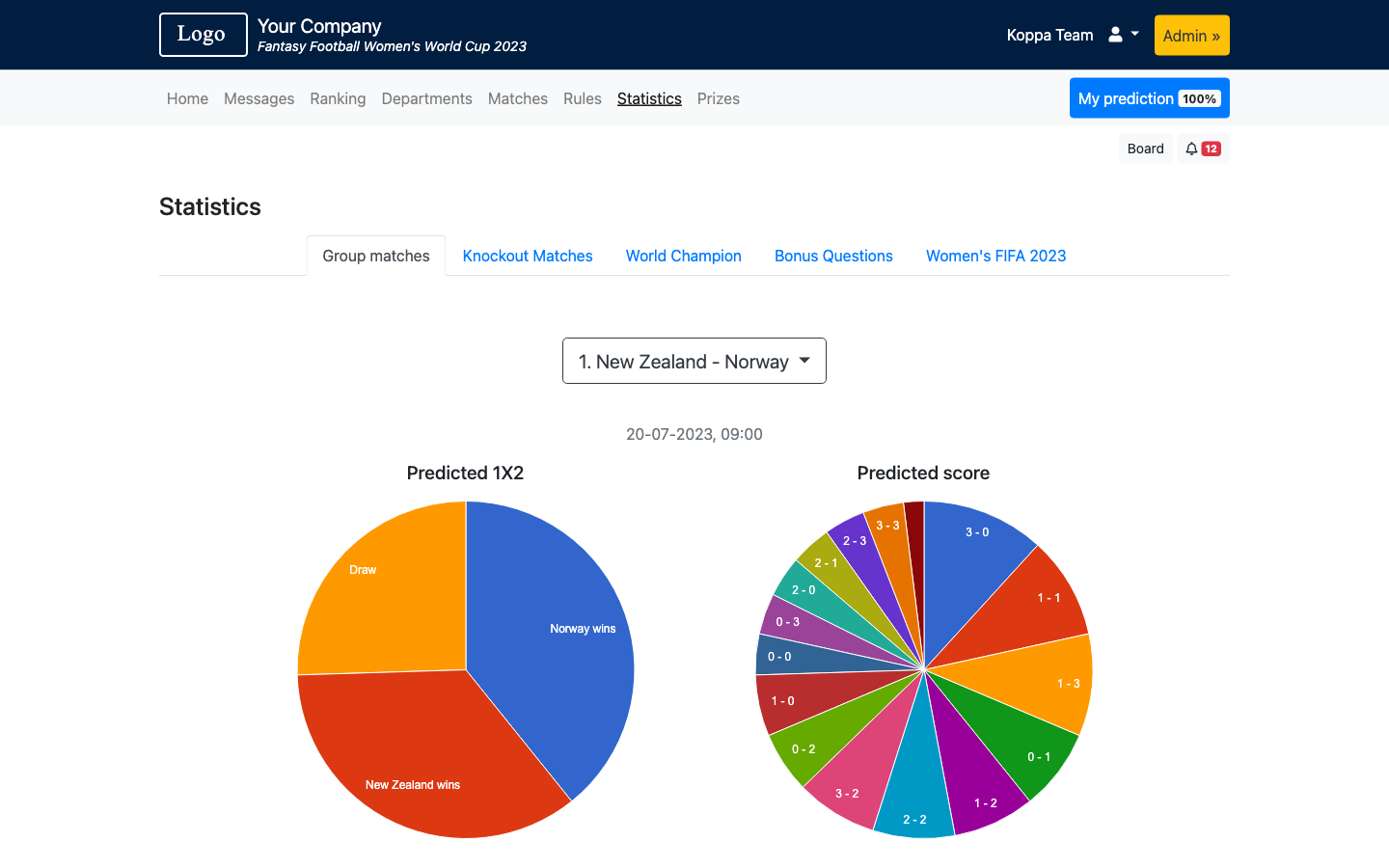Open the Departments menu item
The height and width of the screenshot is (868, 1389).
click(x=426, y=98)
